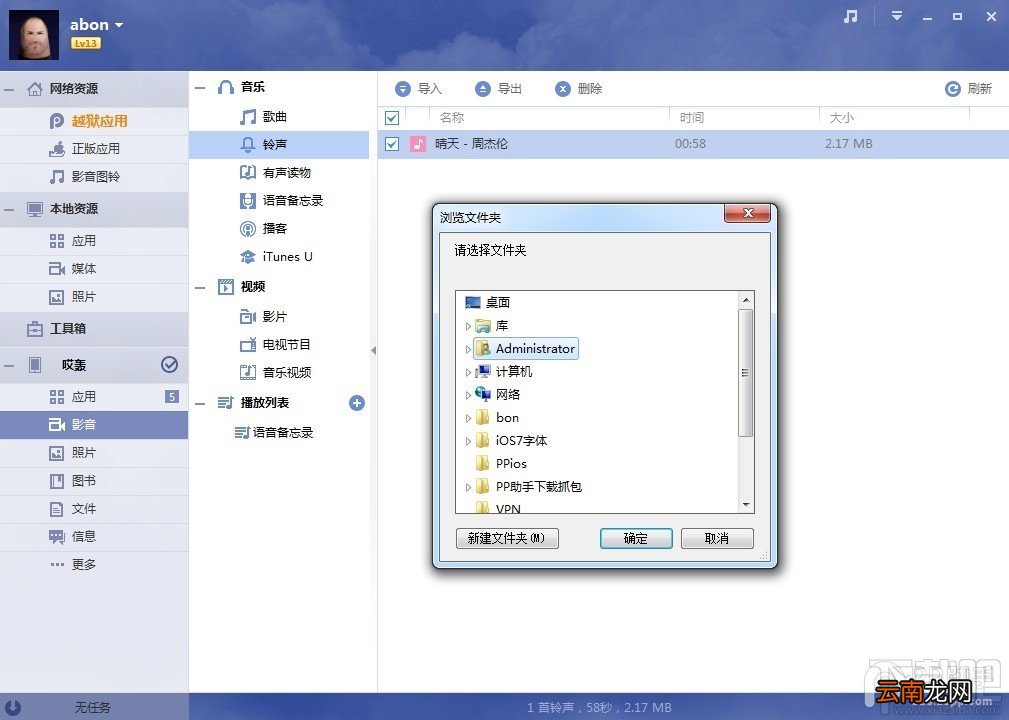Open 正版应用 in the sidebar
This screenshot has width=1009, height=720.
pyautogui.click(x=94, y=149)
